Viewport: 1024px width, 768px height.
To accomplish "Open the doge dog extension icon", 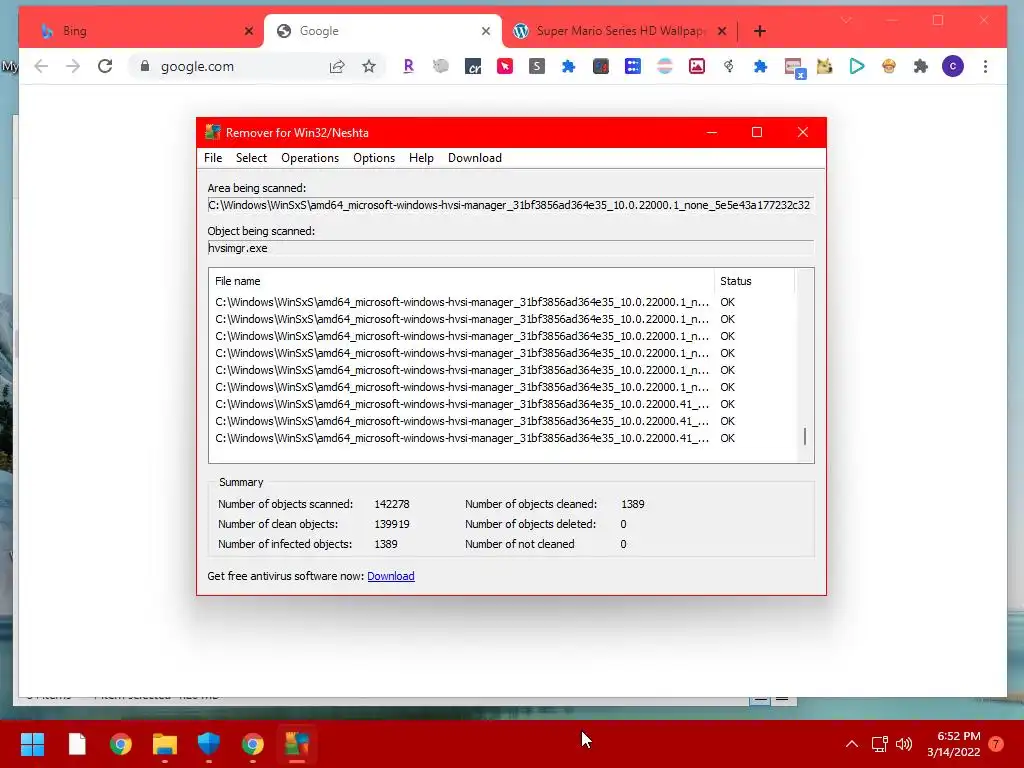I will coord(825,66).
